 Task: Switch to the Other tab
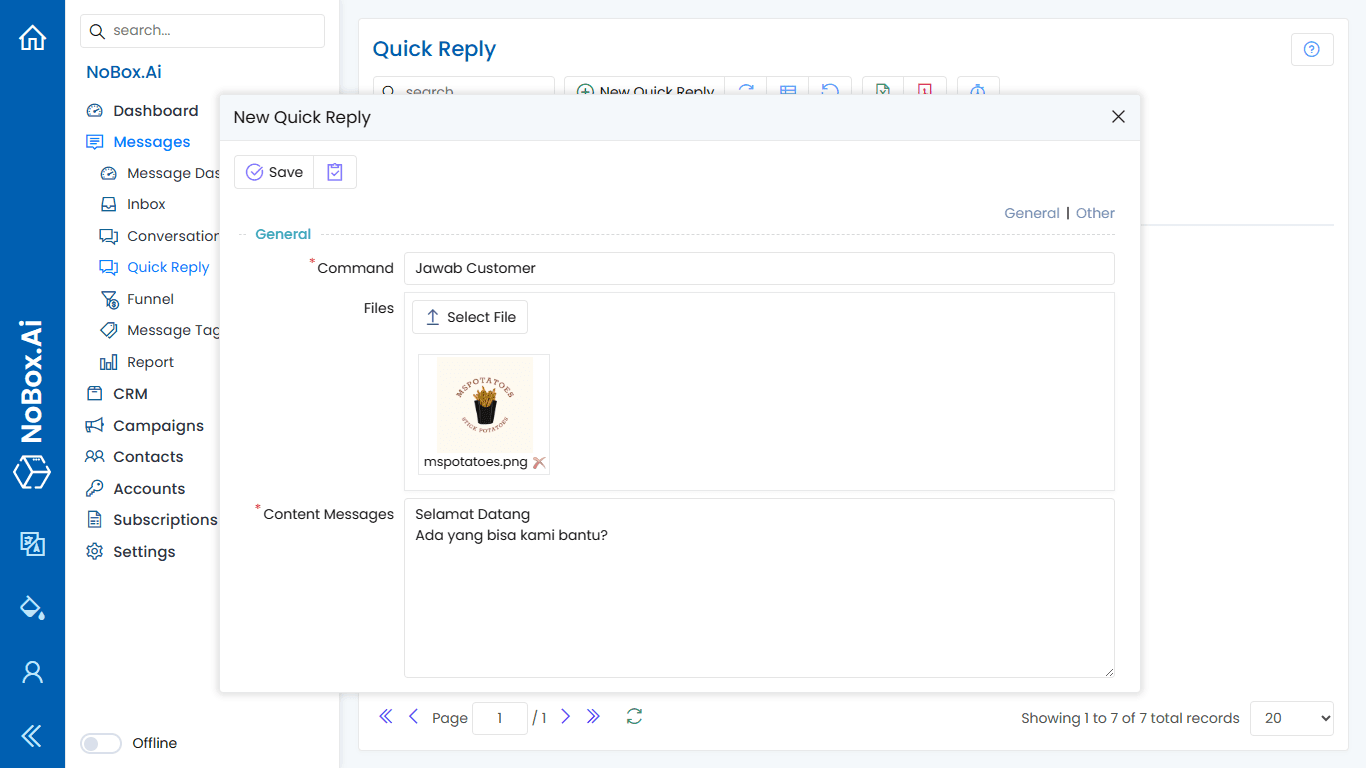point(1095,213)
